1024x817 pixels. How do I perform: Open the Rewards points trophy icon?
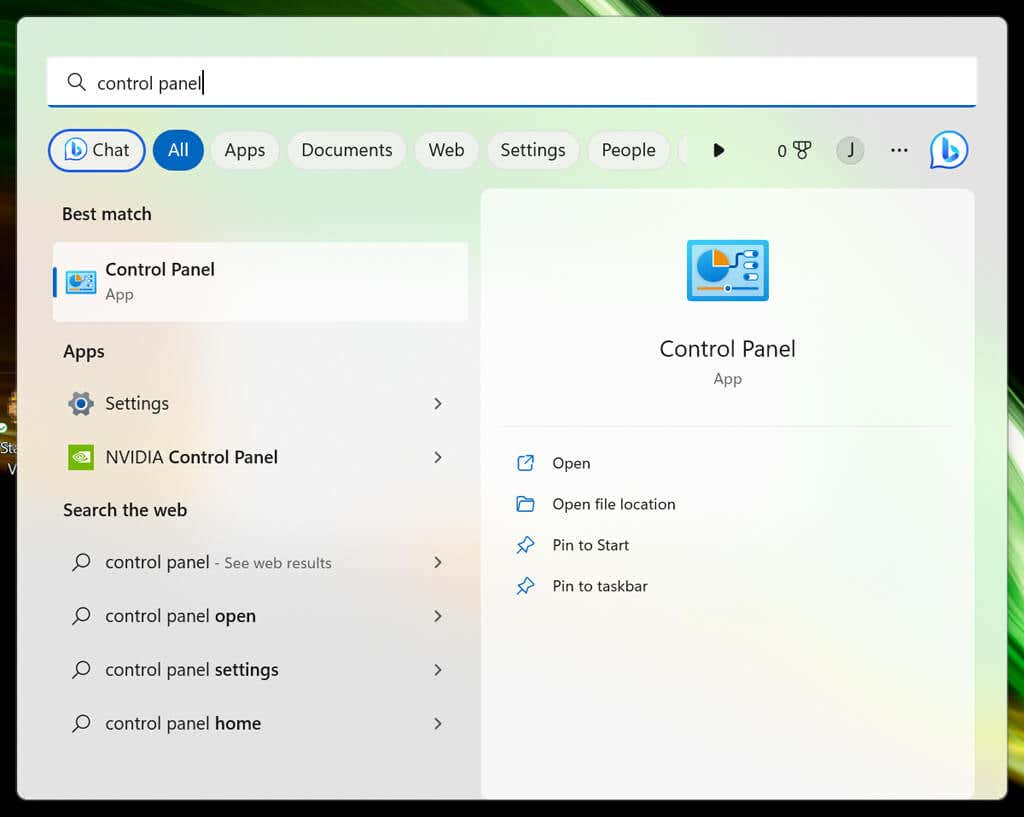point(801,150)
